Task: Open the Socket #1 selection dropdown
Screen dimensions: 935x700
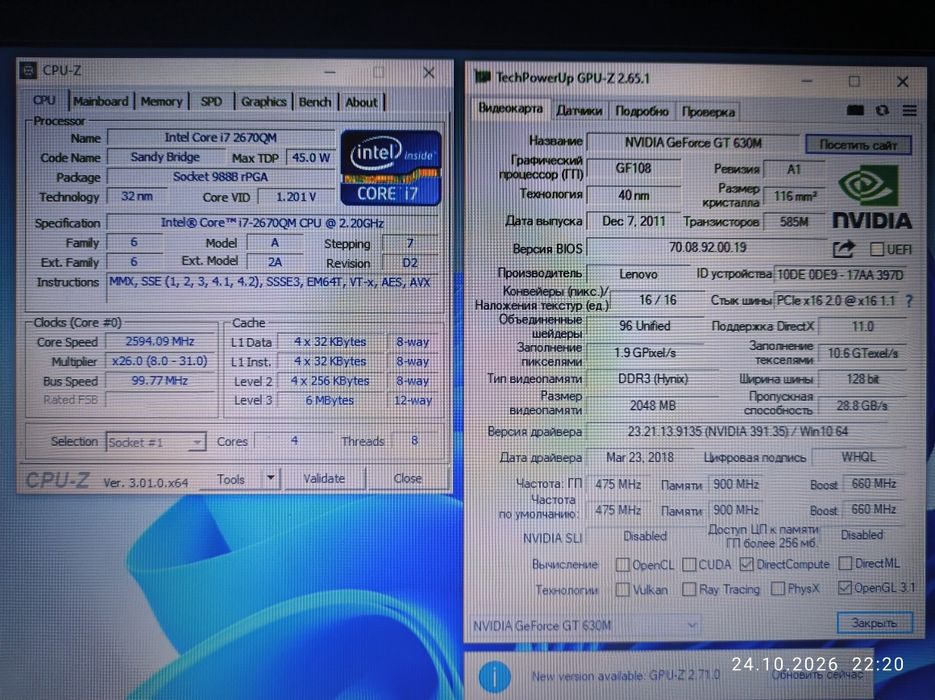Action: coord(156,442)
